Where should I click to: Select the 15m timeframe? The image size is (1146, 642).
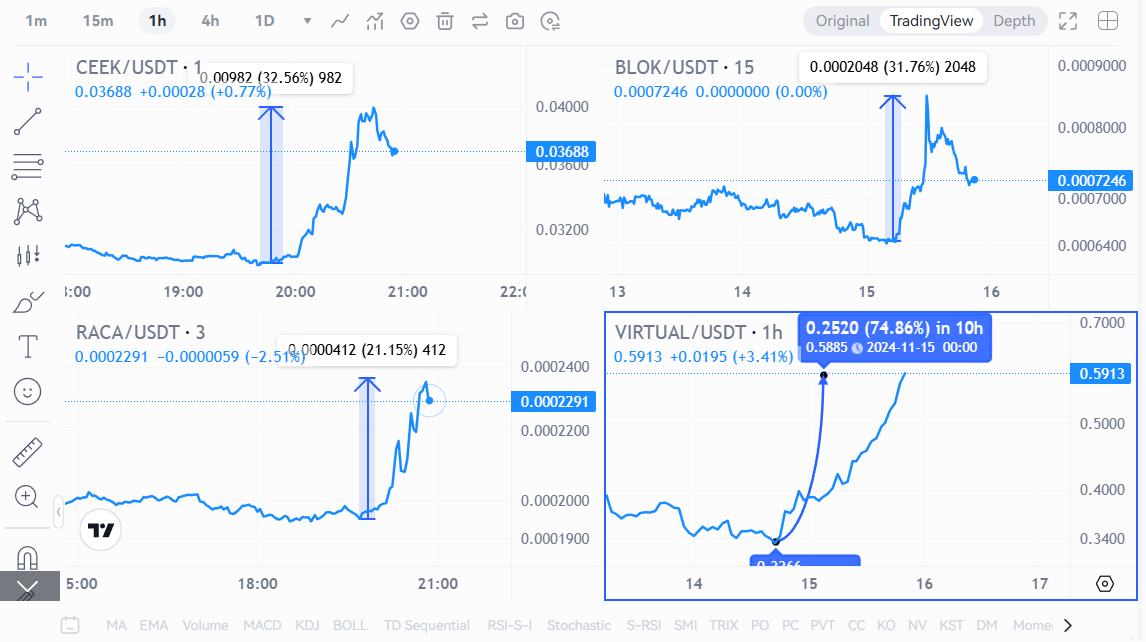(x=98, y=21)
